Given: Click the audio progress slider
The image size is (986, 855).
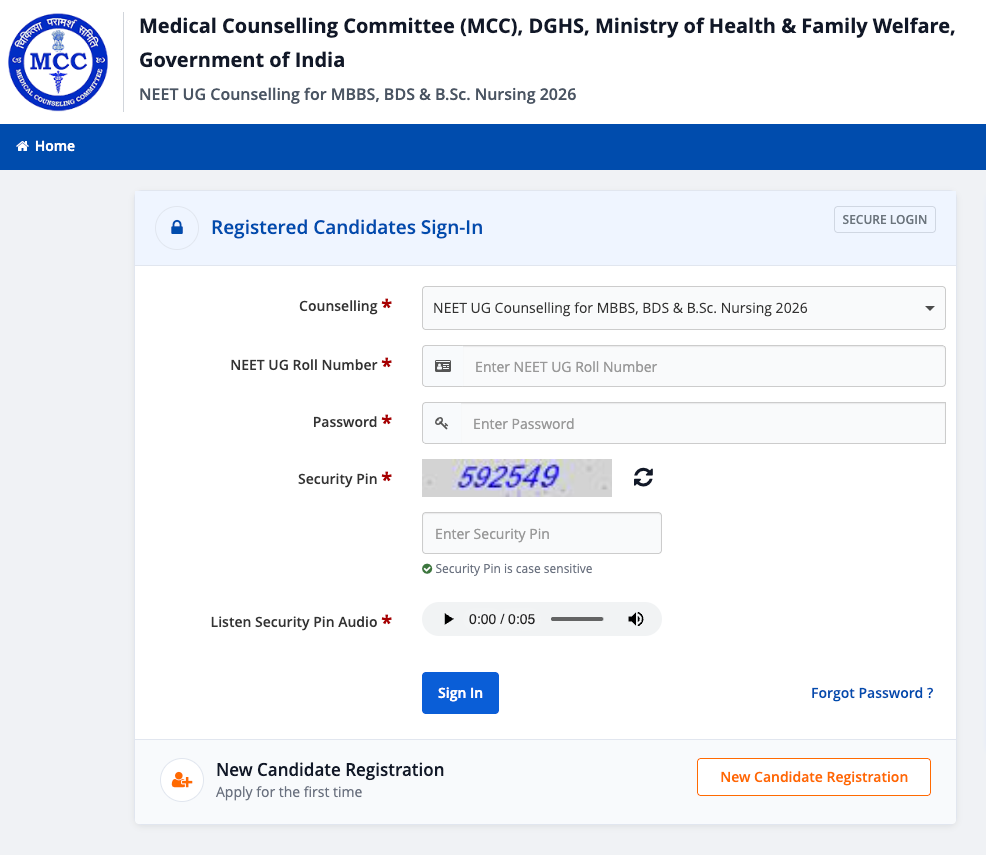Looking at the screenshot, I should [x=577, y=619].
